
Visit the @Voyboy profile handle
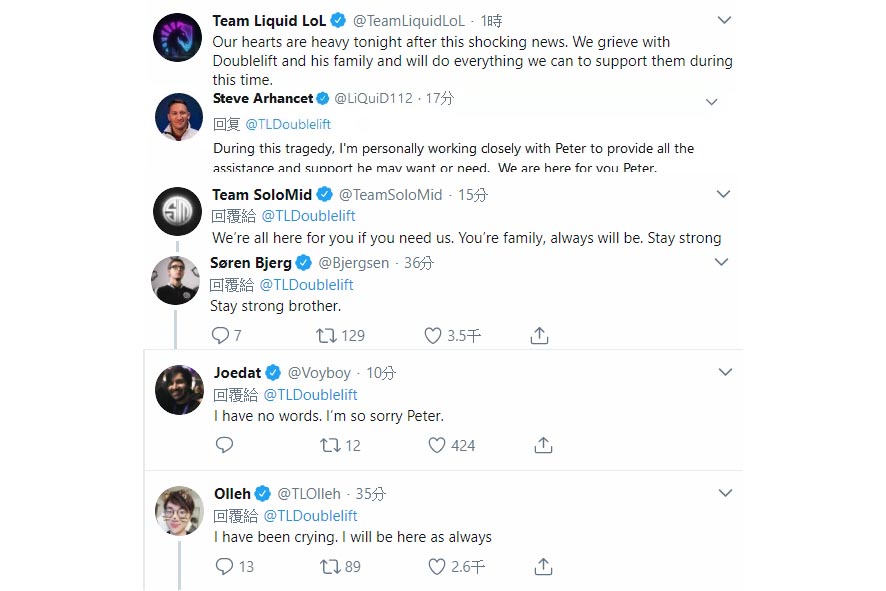point(320,371)
